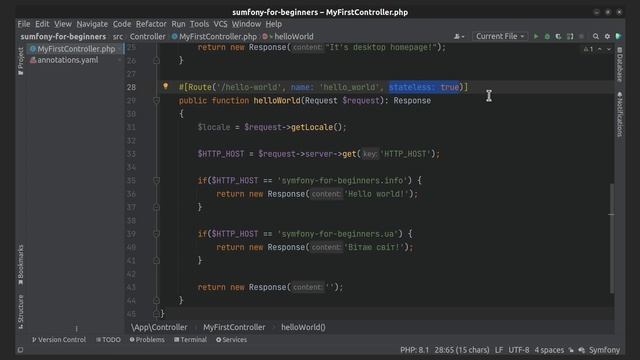The height and width of the screenshot is (360, 640).
Task: Click fold end marker on line 41
Action: 156,260
